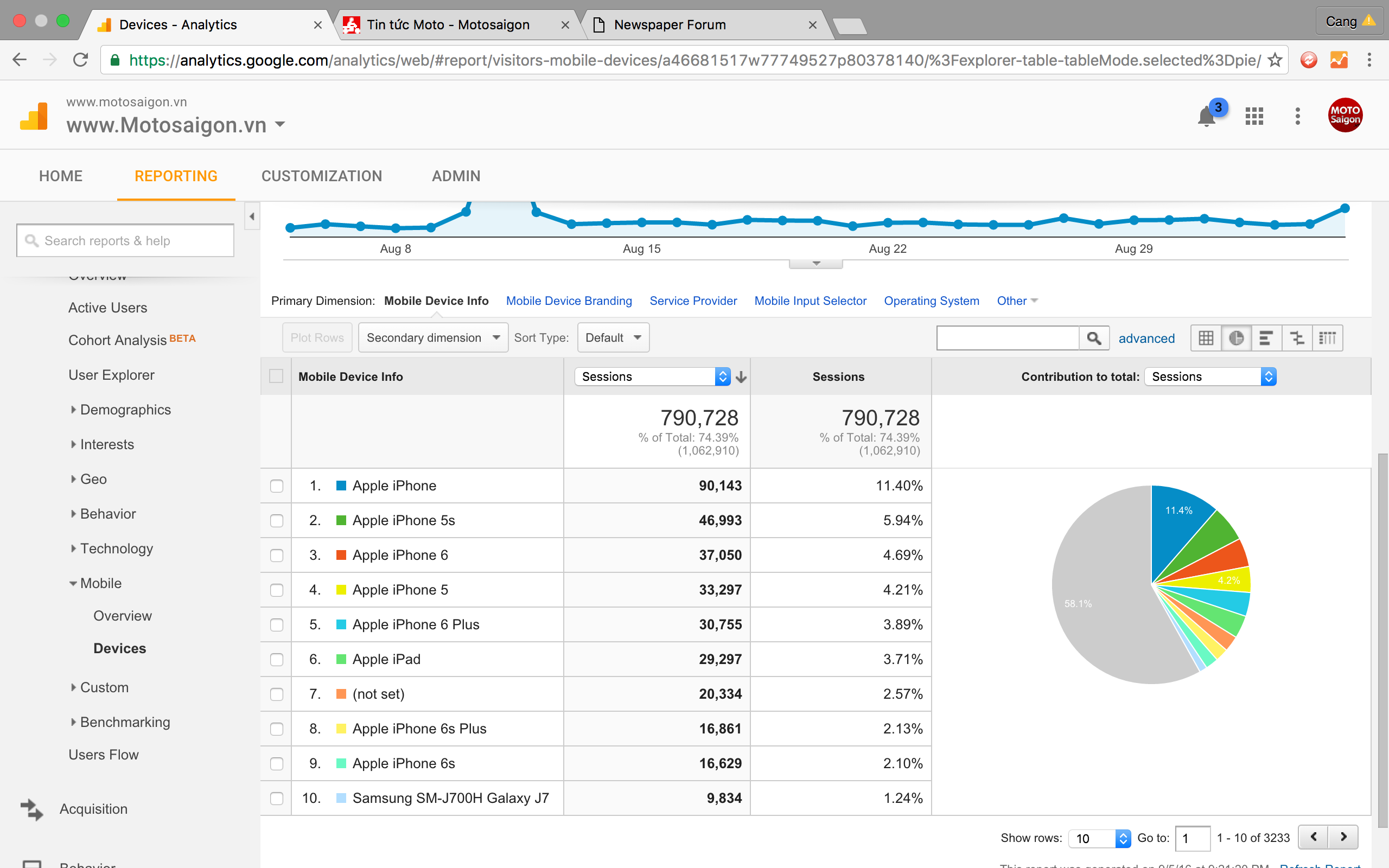
Task: Open the advanced filter link
Action: pos(1147,339)
